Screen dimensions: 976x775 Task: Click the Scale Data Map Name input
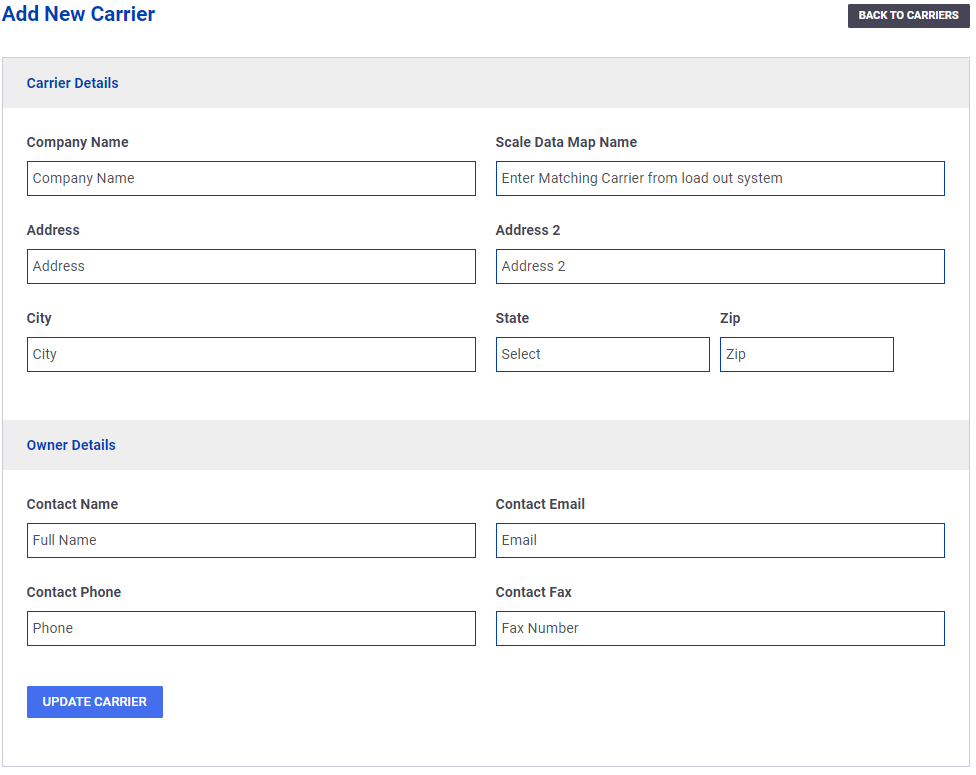point(719,178)
